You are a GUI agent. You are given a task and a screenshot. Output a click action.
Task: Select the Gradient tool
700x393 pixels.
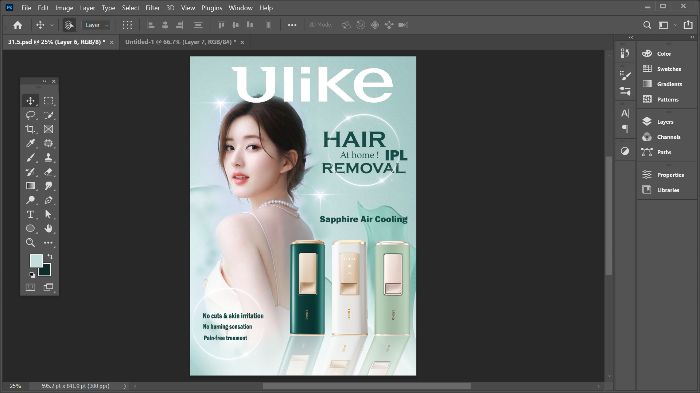pyautogui.click(x=30, y=186)
